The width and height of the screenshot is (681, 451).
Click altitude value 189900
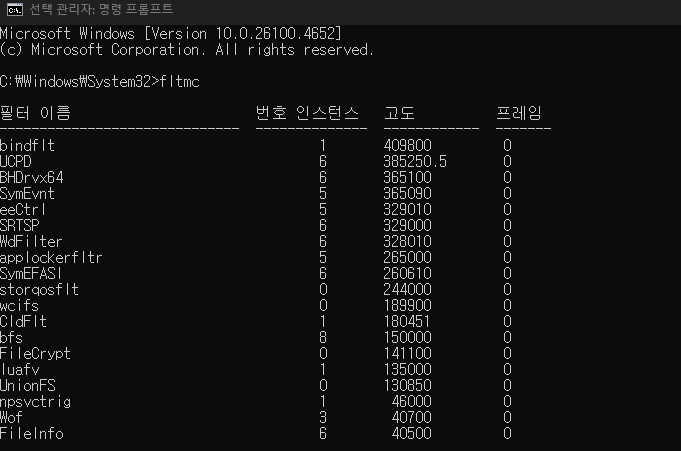point(407,305)
